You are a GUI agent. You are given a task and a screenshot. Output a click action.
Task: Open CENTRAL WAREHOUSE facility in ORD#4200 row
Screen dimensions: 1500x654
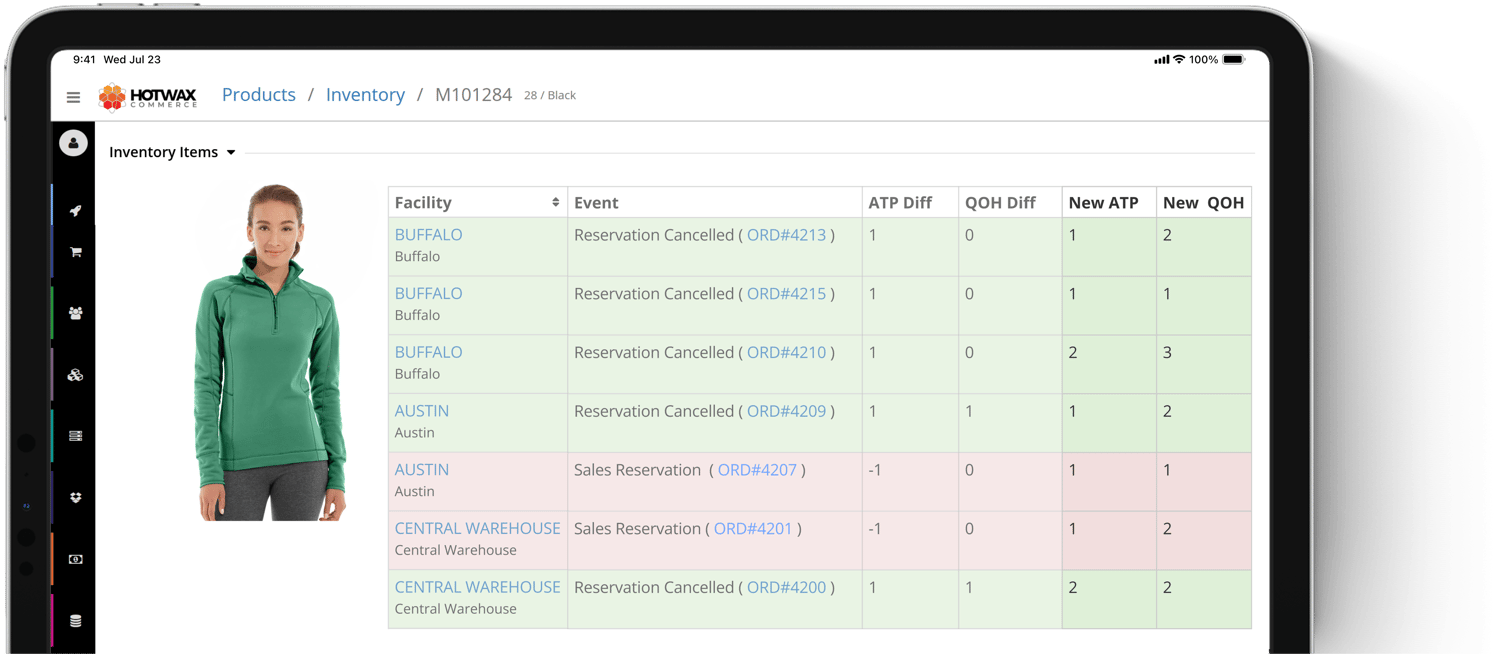pos(477,588)
